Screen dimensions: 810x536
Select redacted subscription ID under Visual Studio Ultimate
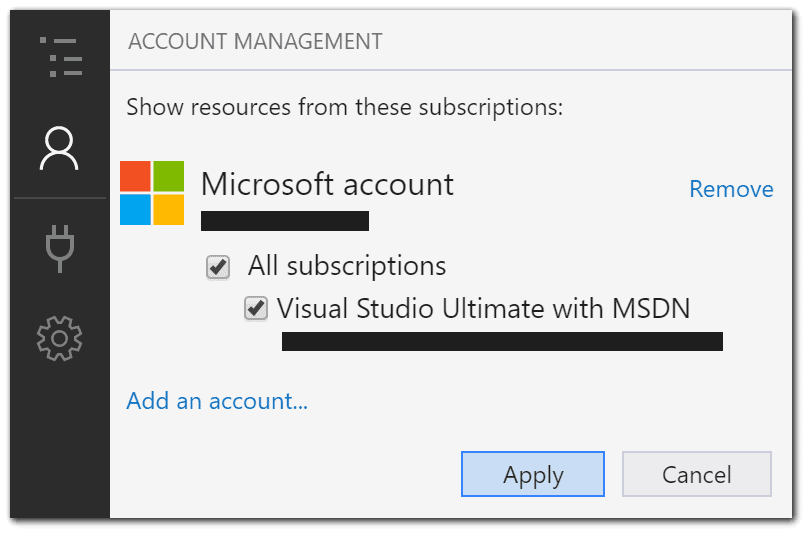coord(502,342)
